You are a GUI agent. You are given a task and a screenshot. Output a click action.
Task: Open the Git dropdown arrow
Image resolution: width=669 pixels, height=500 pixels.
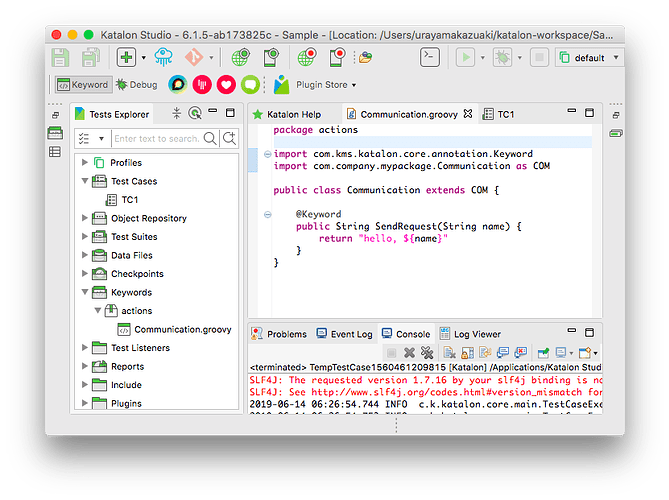click(x=211, y=58)
